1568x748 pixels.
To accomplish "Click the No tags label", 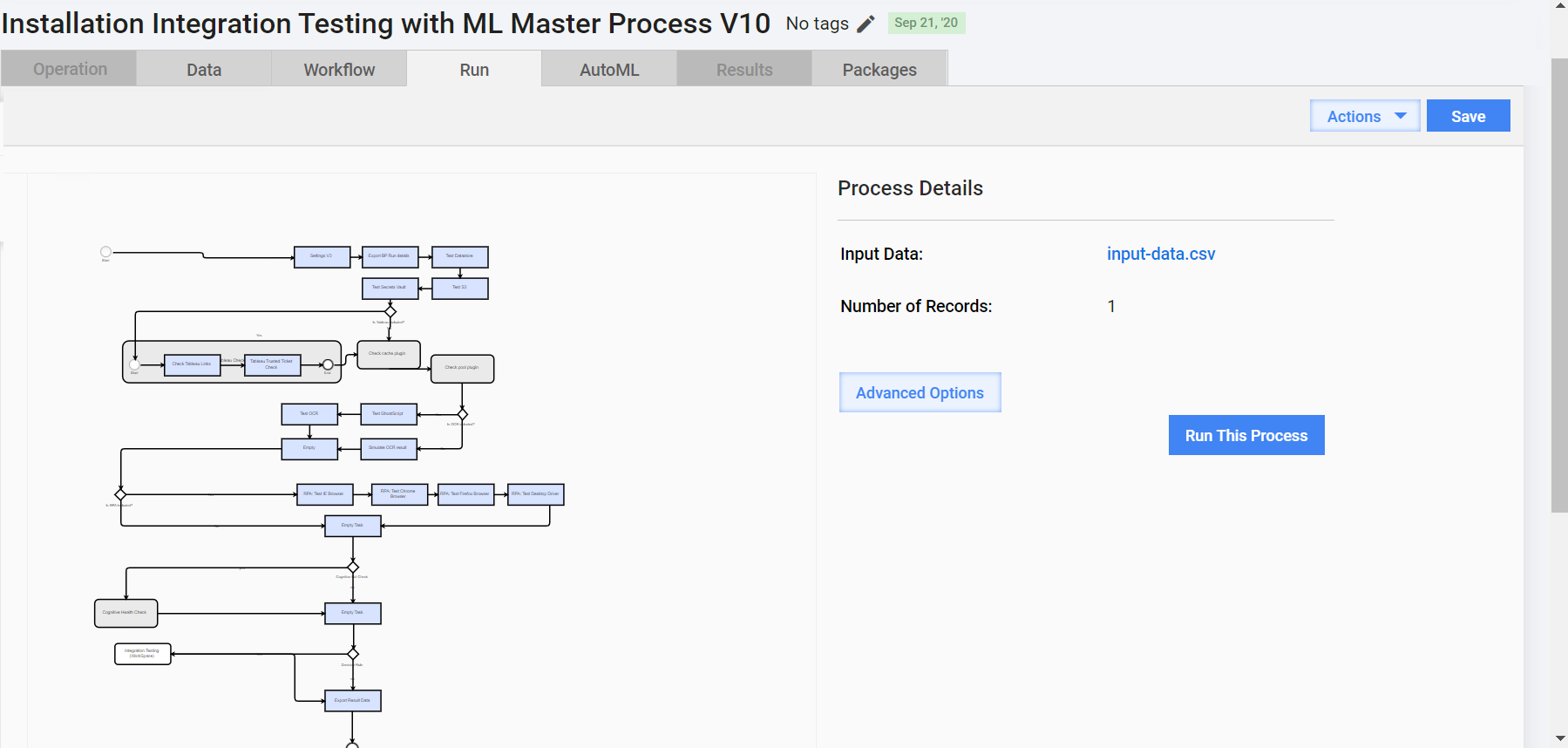I will 817,24.
